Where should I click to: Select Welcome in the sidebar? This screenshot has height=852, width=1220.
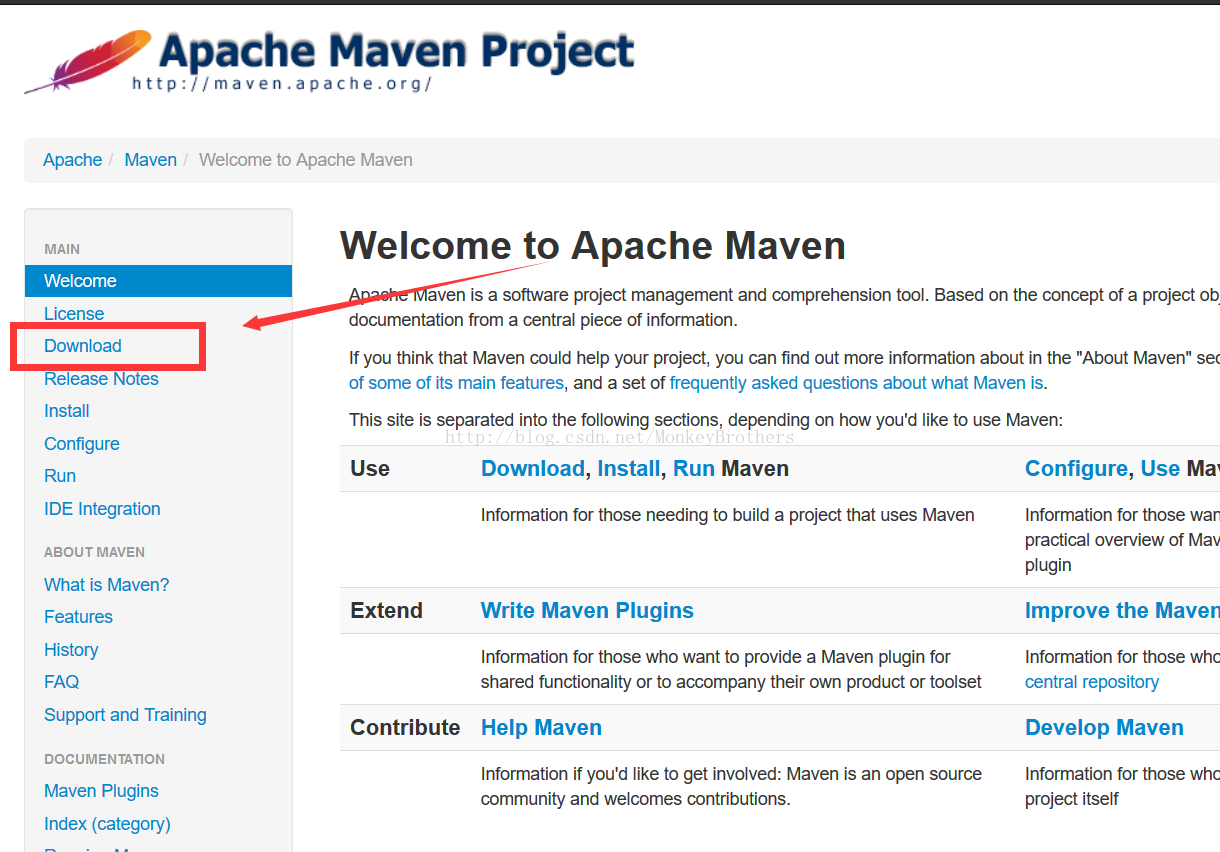click(x=158, y=281)
